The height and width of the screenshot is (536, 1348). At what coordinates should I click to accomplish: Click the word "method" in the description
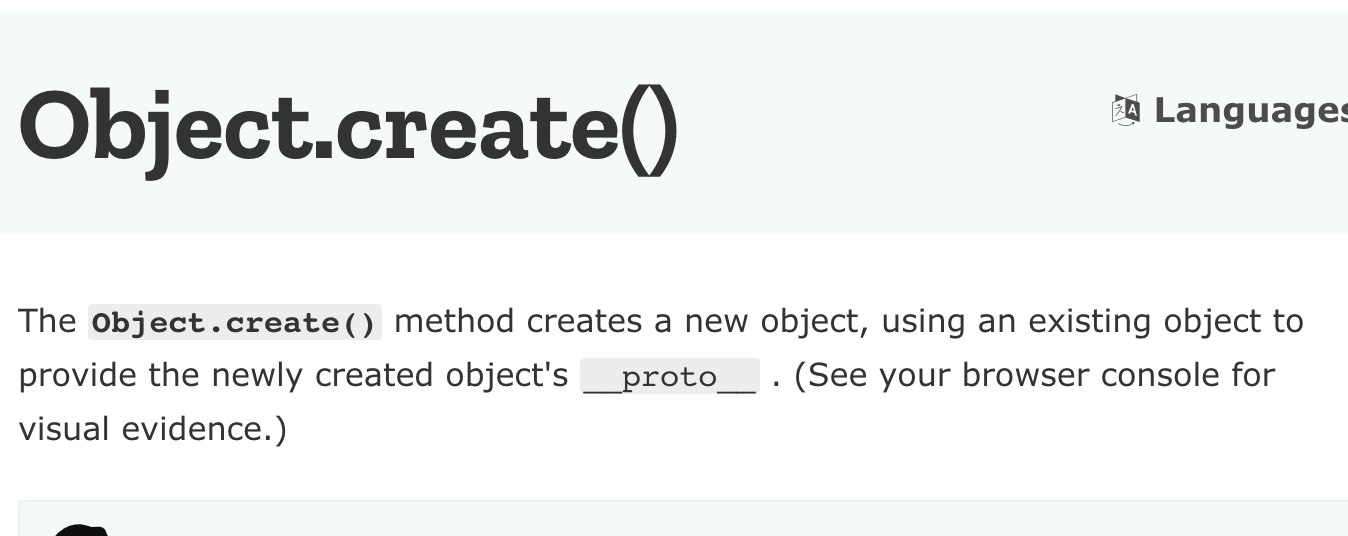click(455, 321)
